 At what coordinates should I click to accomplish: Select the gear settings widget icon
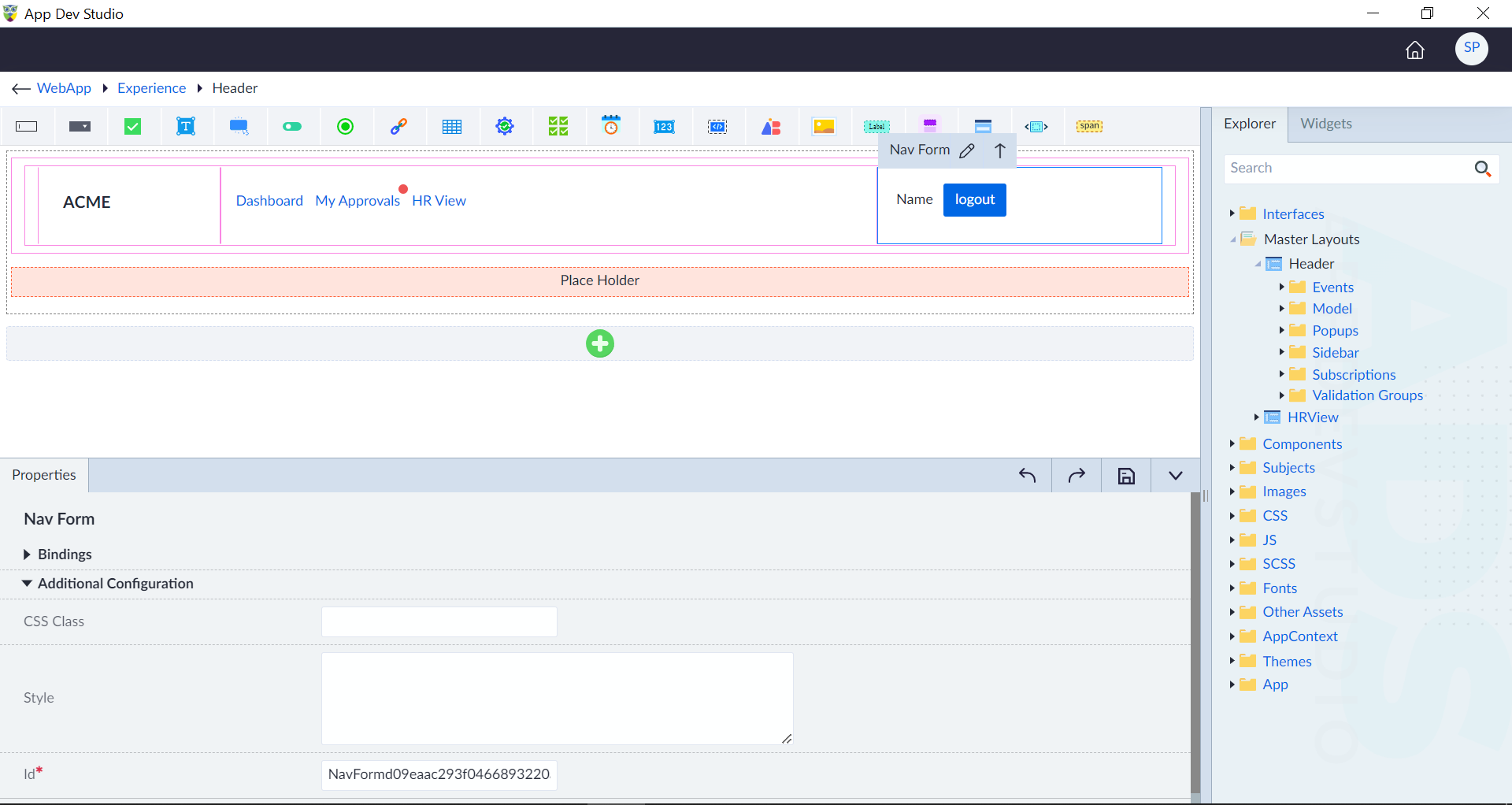tap(505, 126)
